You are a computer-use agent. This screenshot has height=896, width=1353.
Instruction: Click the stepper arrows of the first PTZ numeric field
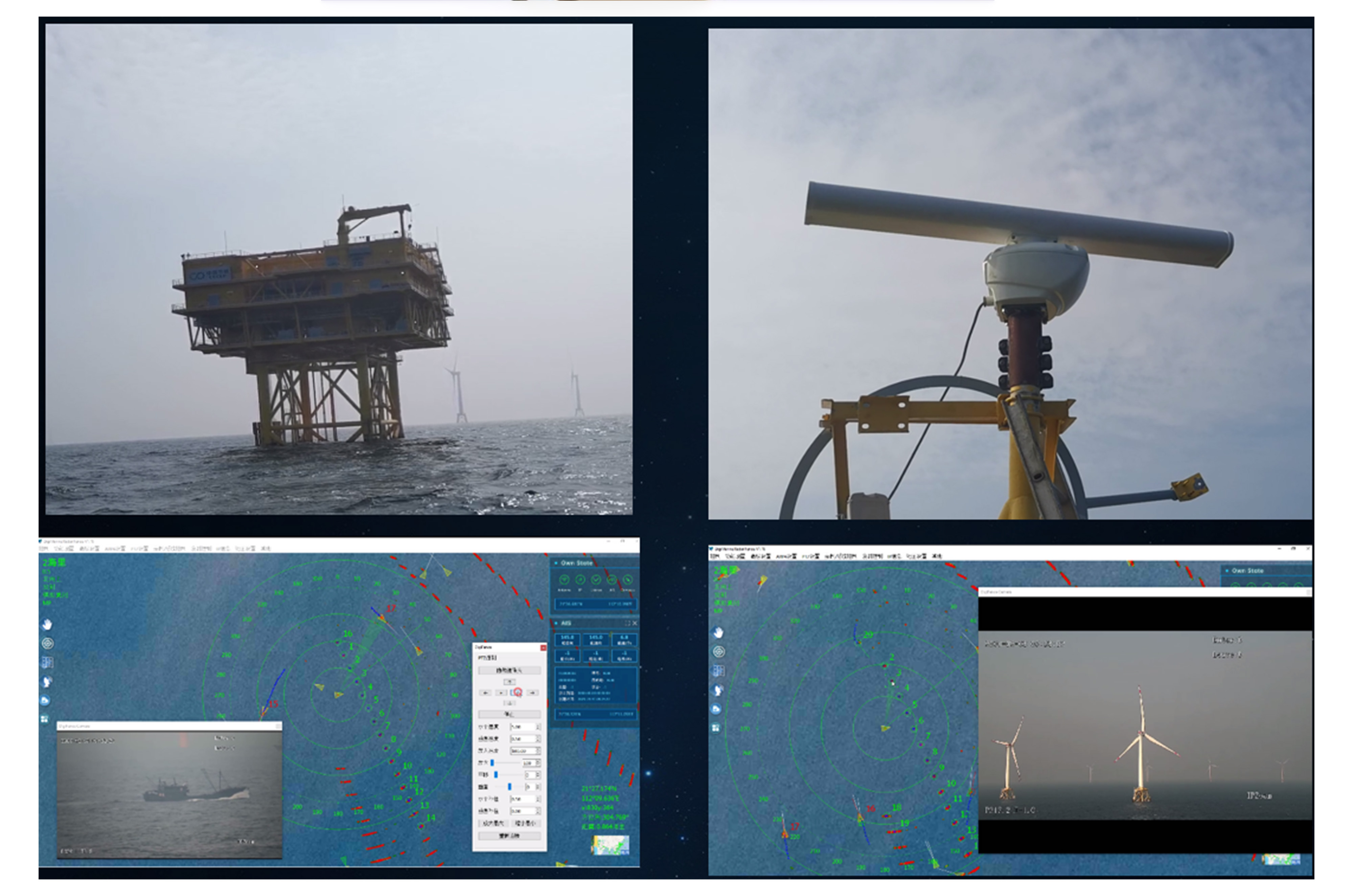coord(538,727)
